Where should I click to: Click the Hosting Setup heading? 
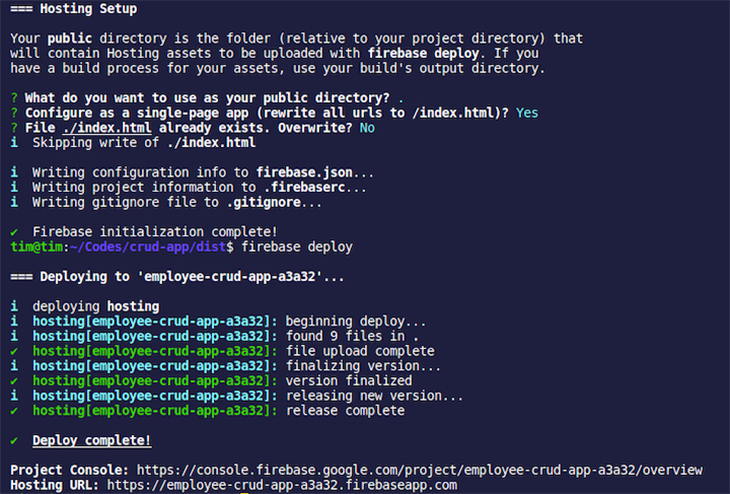(x=88, y=8)
